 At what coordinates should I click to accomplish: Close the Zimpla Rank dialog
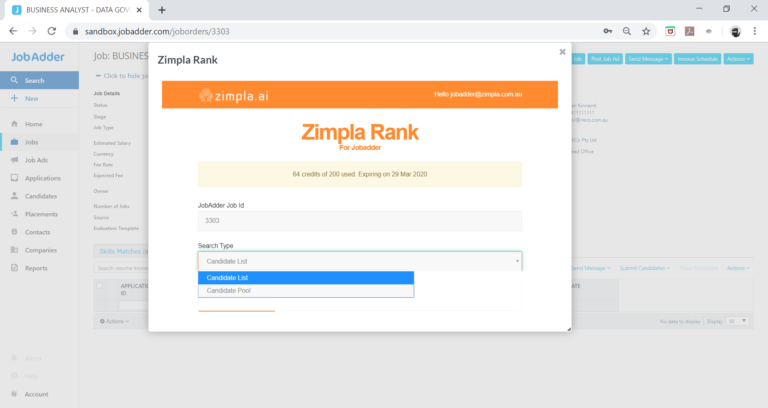tap(562, 51)
